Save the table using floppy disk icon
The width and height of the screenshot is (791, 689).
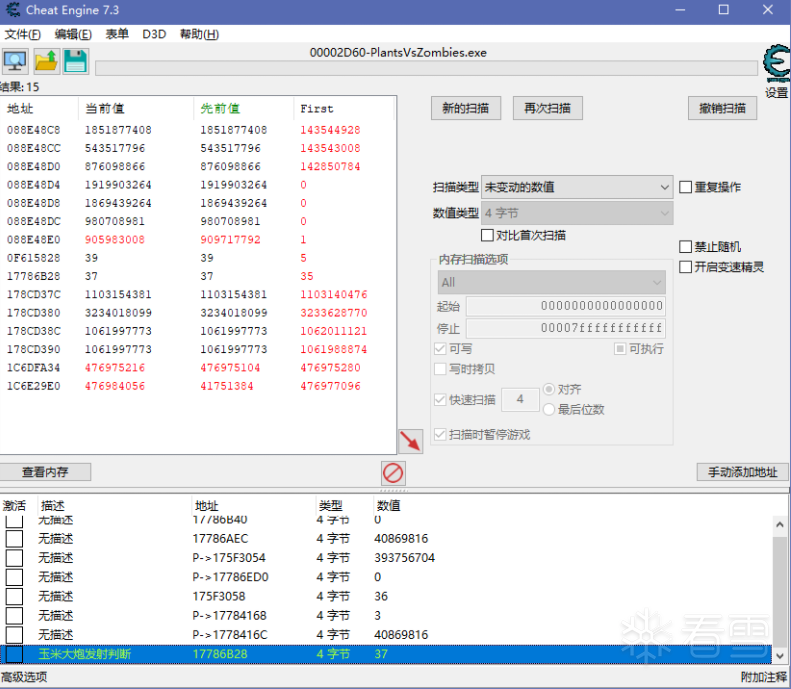pos(76,62)
